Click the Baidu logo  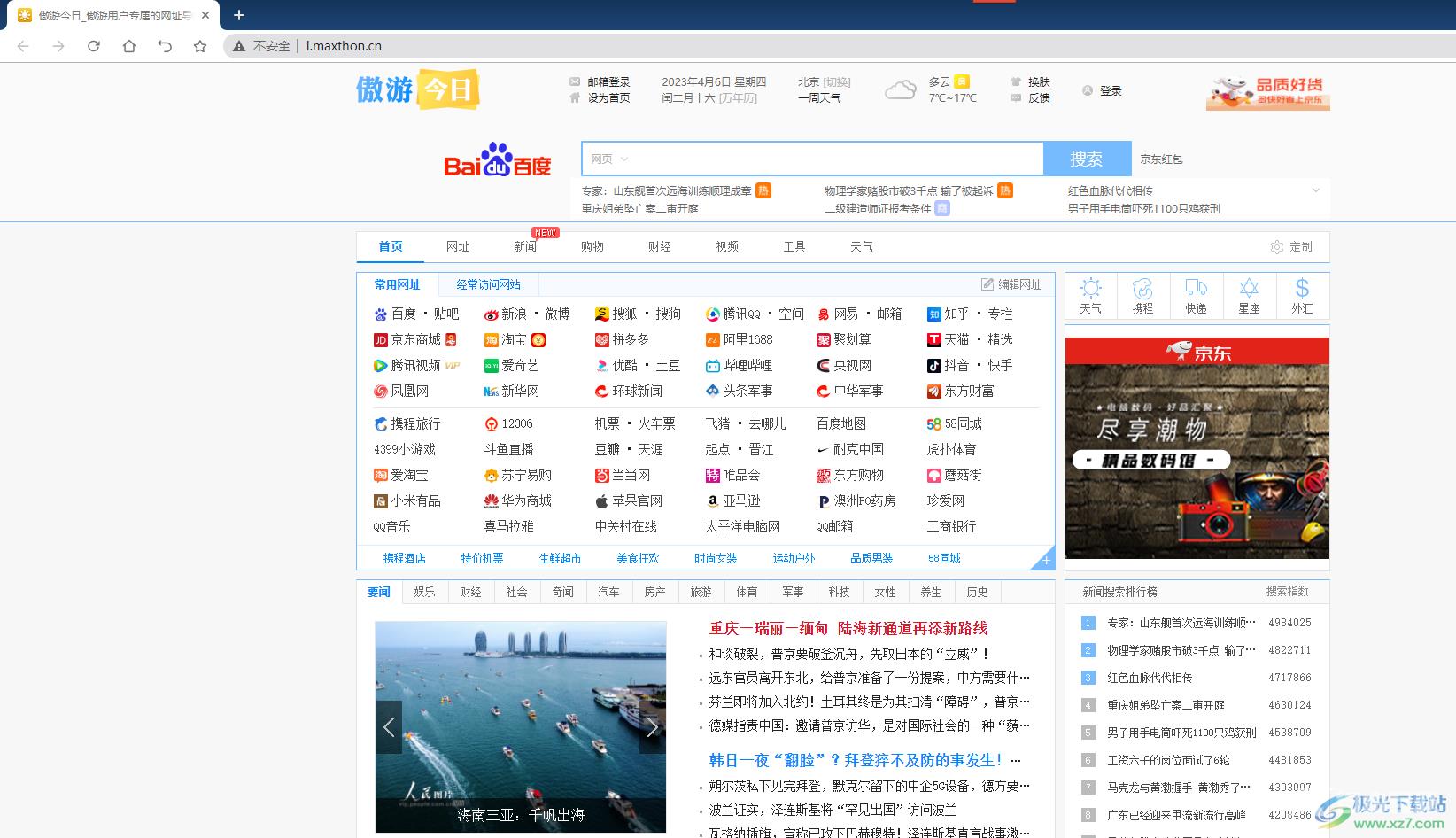(498, 160)
